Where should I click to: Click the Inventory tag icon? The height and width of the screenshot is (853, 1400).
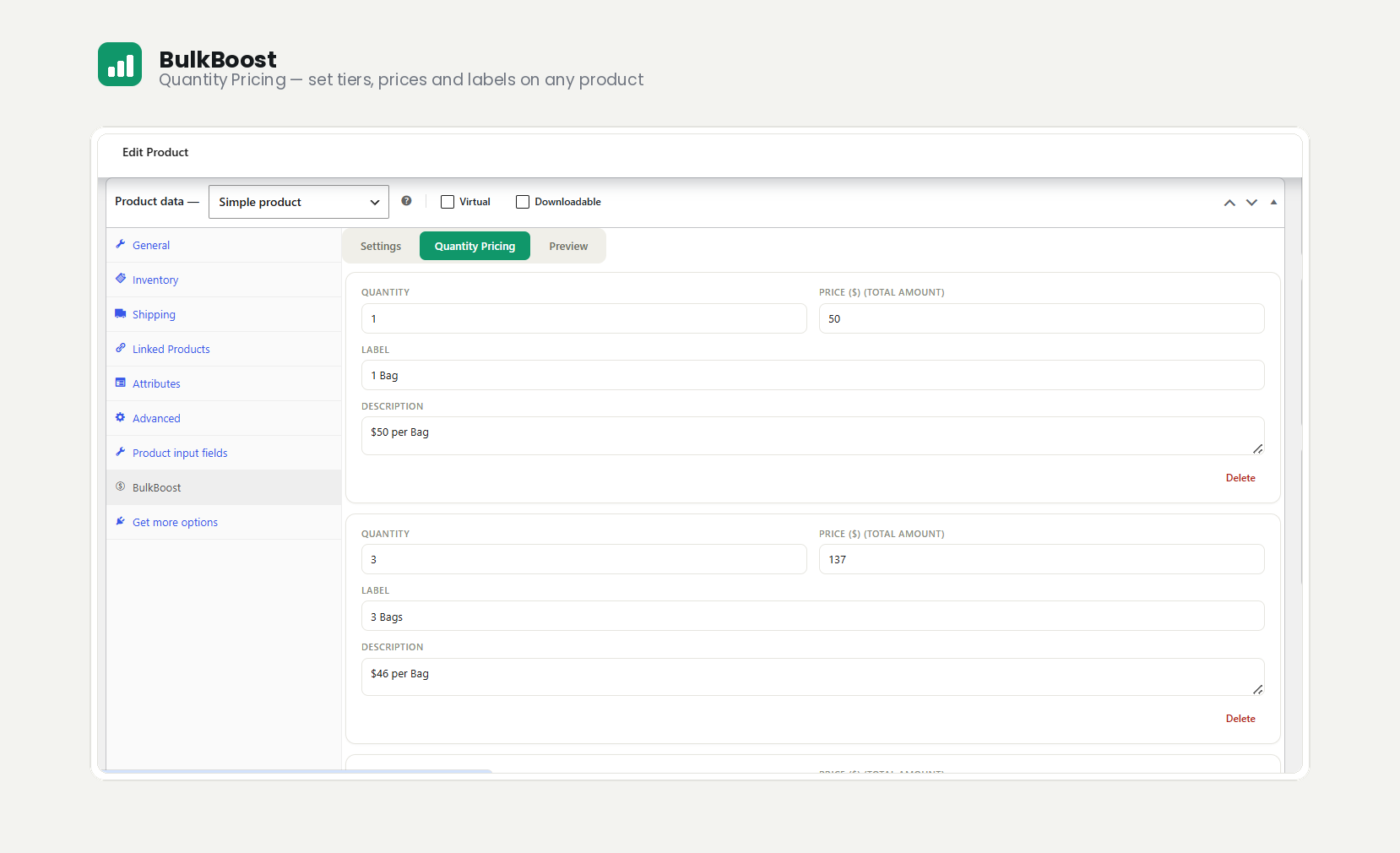pyautogui.click(x=121, y=279)
